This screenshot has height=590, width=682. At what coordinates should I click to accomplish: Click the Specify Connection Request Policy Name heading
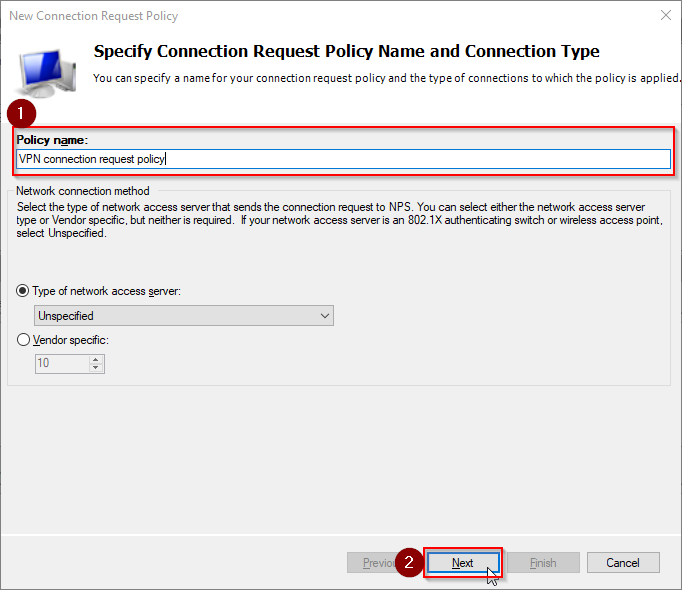point(346,51)
